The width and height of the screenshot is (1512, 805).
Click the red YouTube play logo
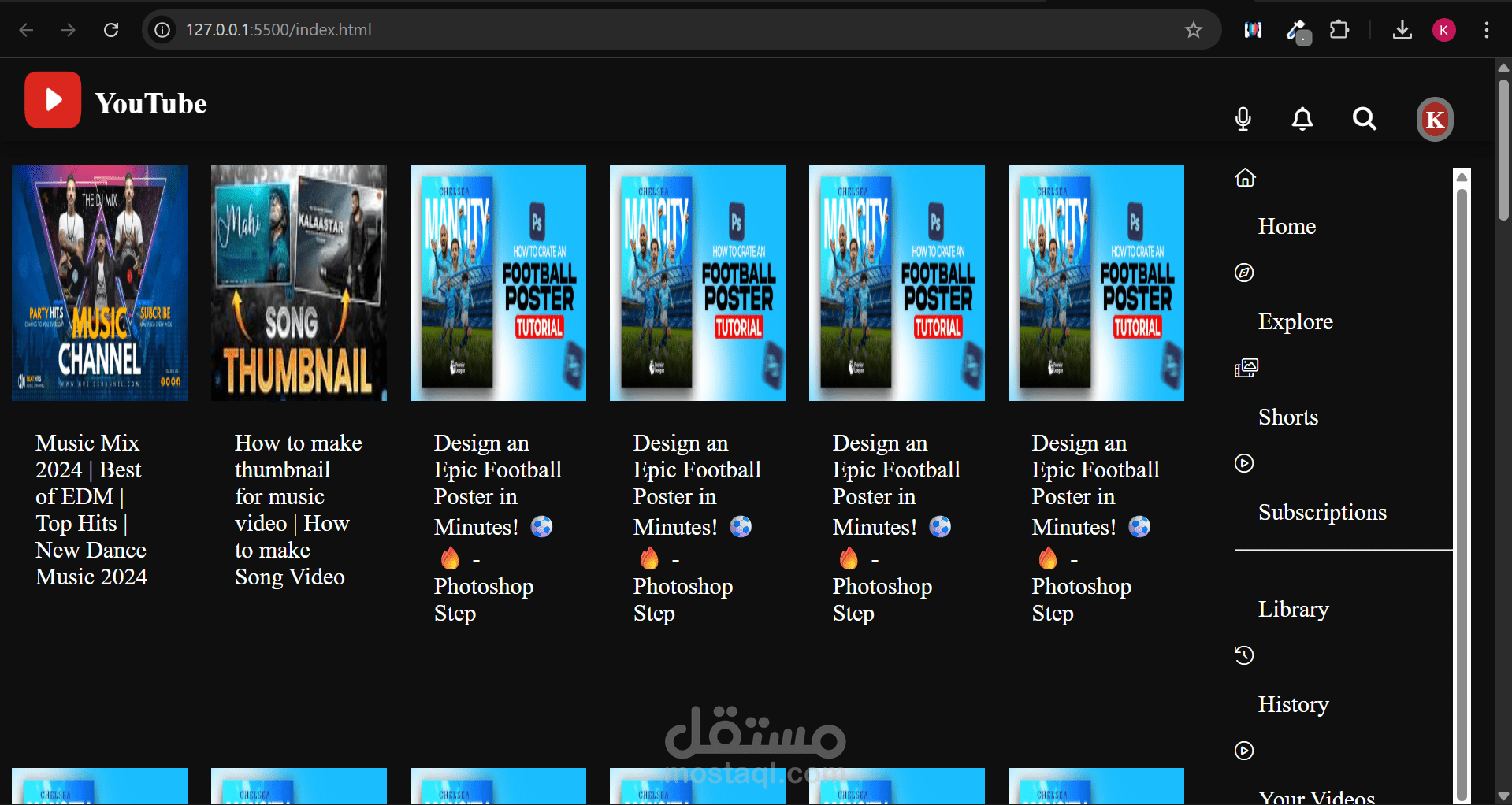53,100
